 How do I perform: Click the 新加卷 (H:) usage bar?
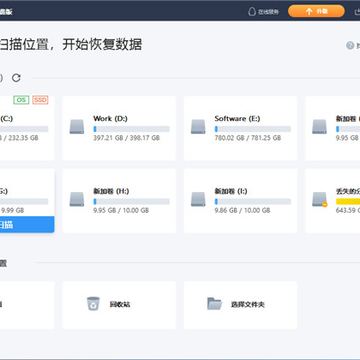click(x=131, y=201)
